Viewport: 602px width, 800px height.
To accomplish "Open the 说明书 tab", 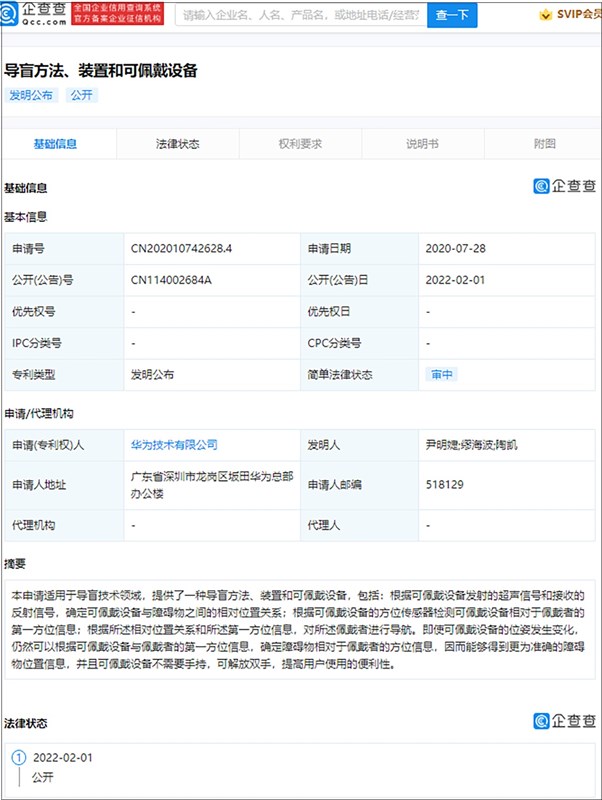I will click(422, 144).
